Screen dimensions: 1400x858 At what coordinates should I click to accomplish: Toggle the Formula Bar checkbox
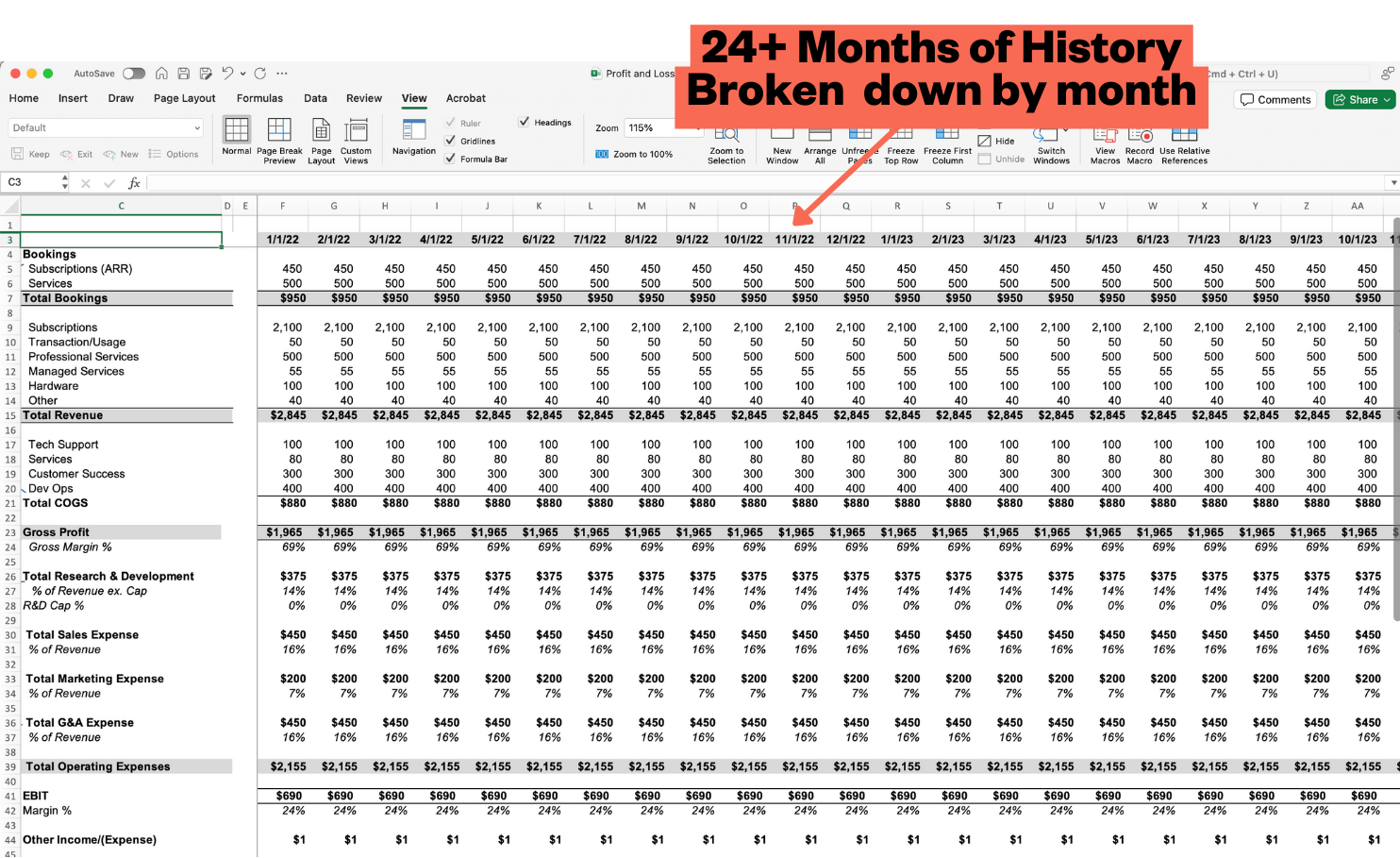[451, 159]
